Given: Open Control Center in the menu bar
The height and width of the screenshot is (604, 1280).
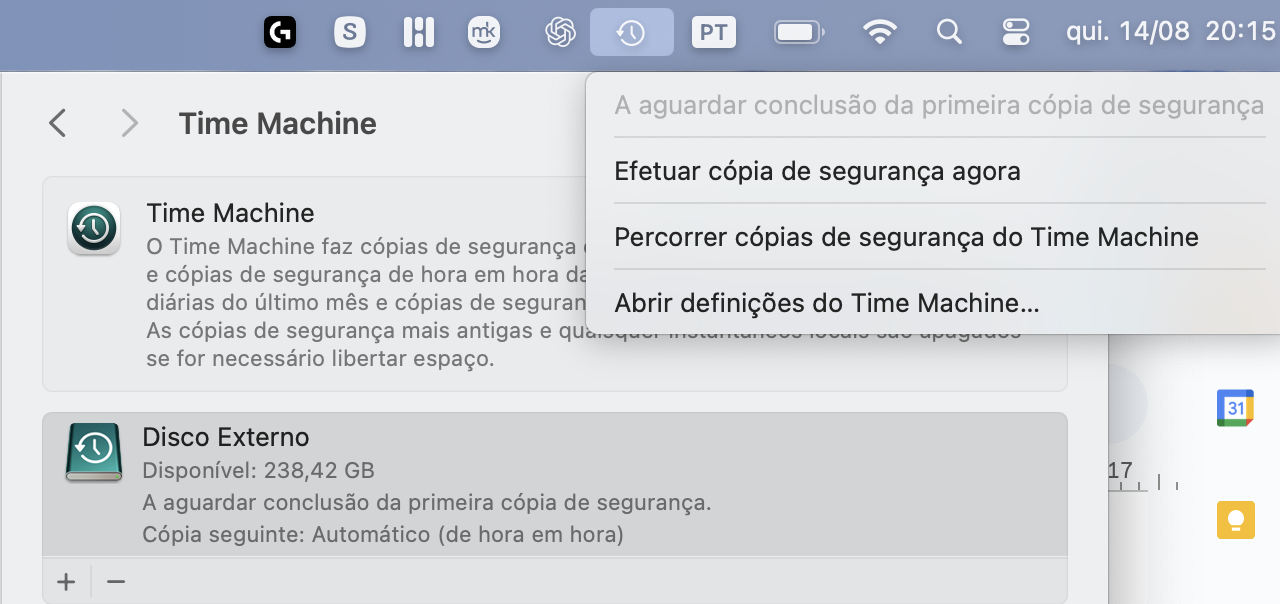Looking at the screenshot, I should point(1015,32).
